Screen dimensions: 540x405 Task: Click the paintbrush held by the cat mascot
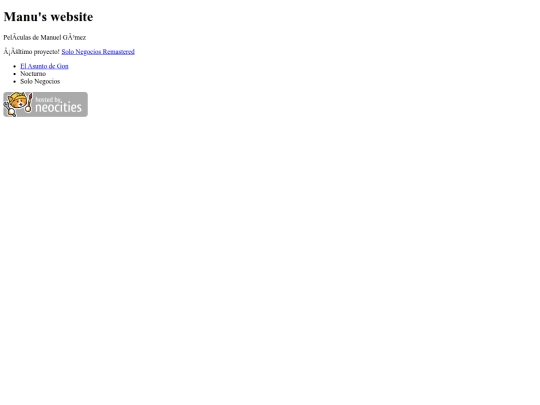point(29,102)
